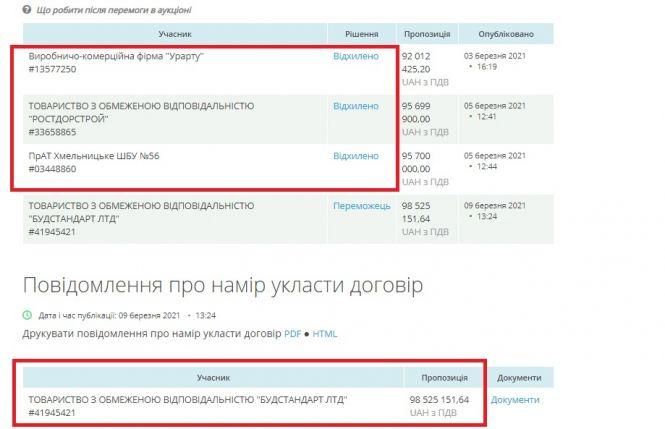Select offer value 92 012 425,20

pyautogui.click(x=416, y=62)
